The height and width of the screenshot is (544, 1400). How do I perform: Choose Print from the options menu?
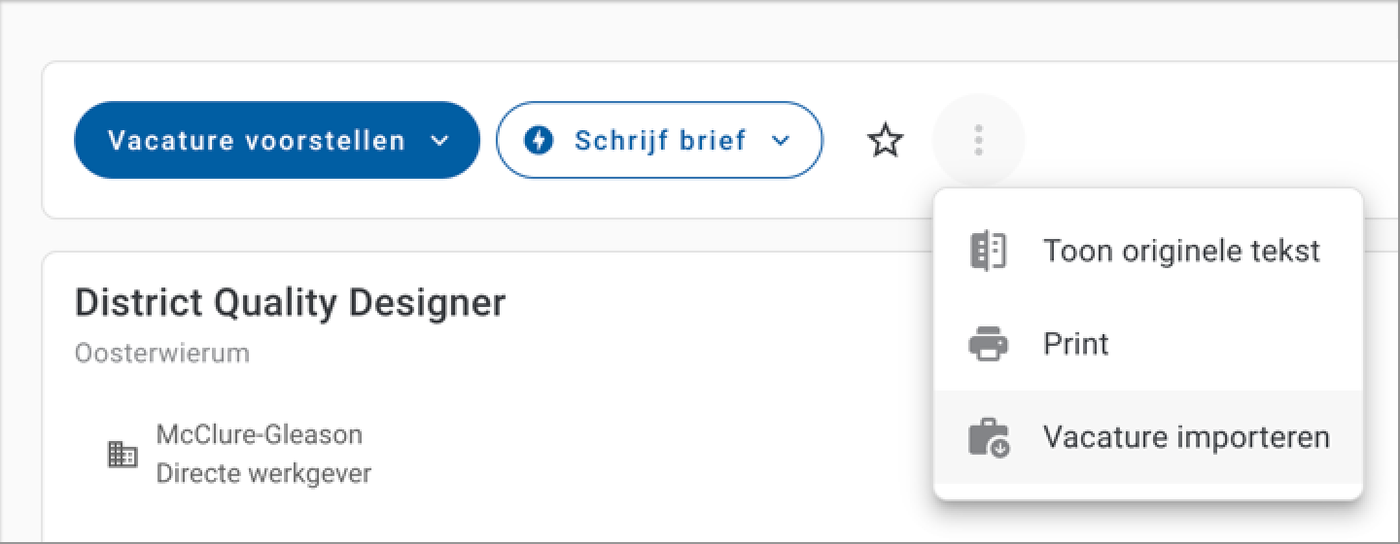coord(1076,344)
